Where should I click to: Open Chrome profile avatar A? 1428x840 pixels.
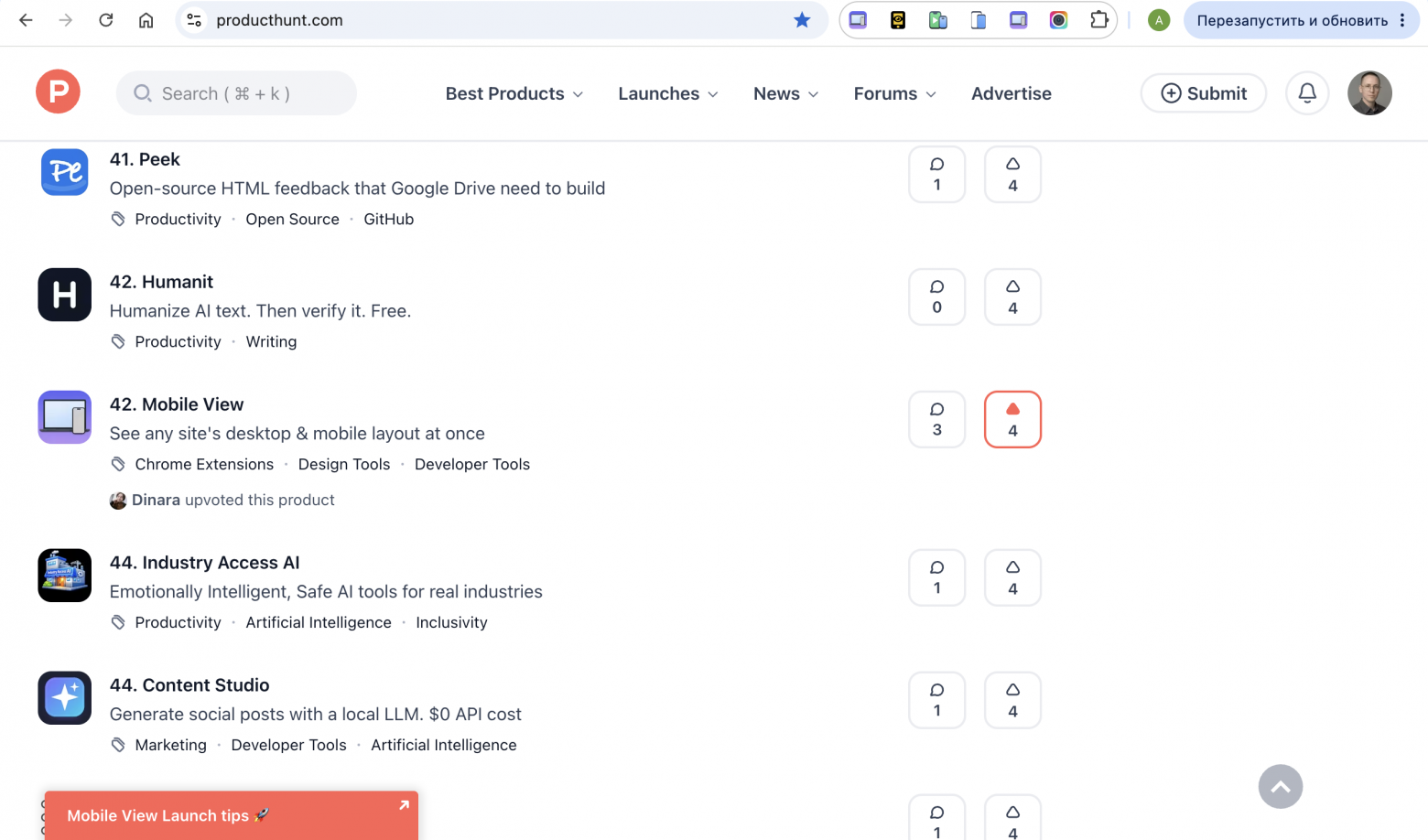(x=1159, y=20)
